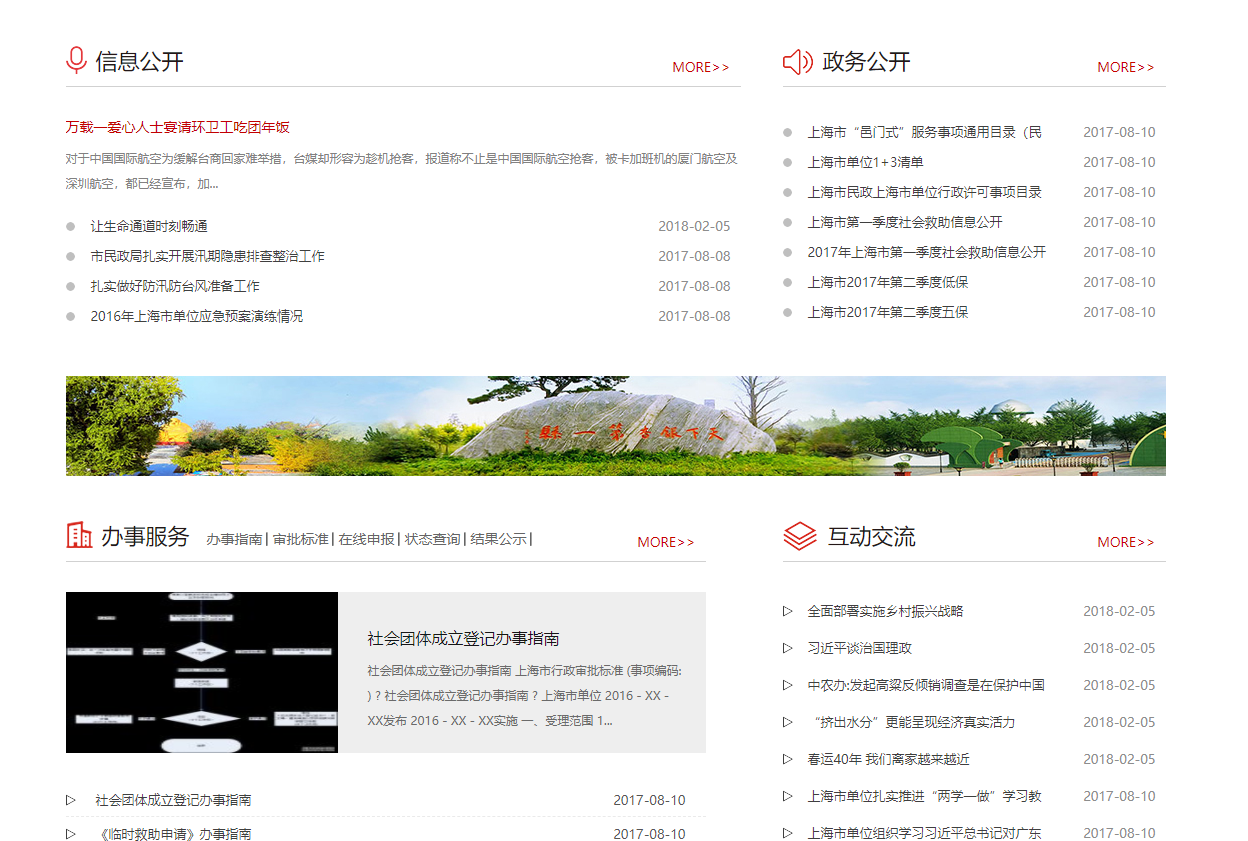Click the flowchart thumbnail in 办事服务
Screen dimensions: 1248x841
(202, 672)
